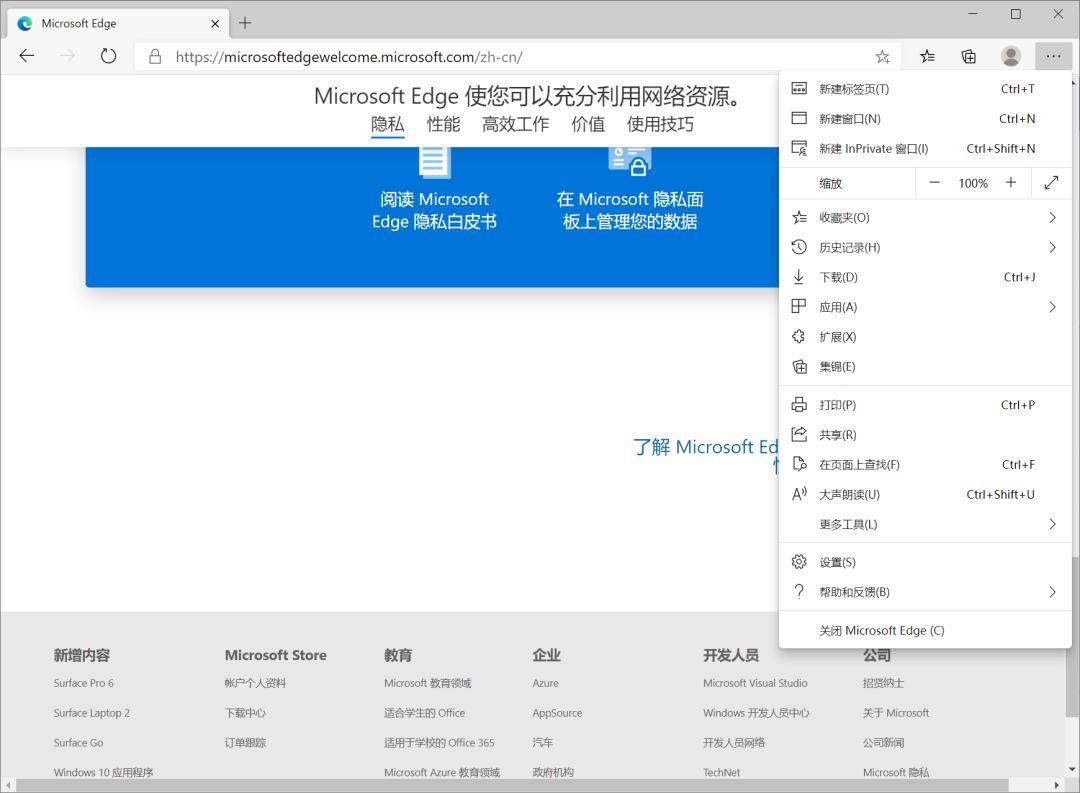
Task: Open 在 Microsoft 隐私面板上管理您的数据 link
Action: click(x=630, y=210)
